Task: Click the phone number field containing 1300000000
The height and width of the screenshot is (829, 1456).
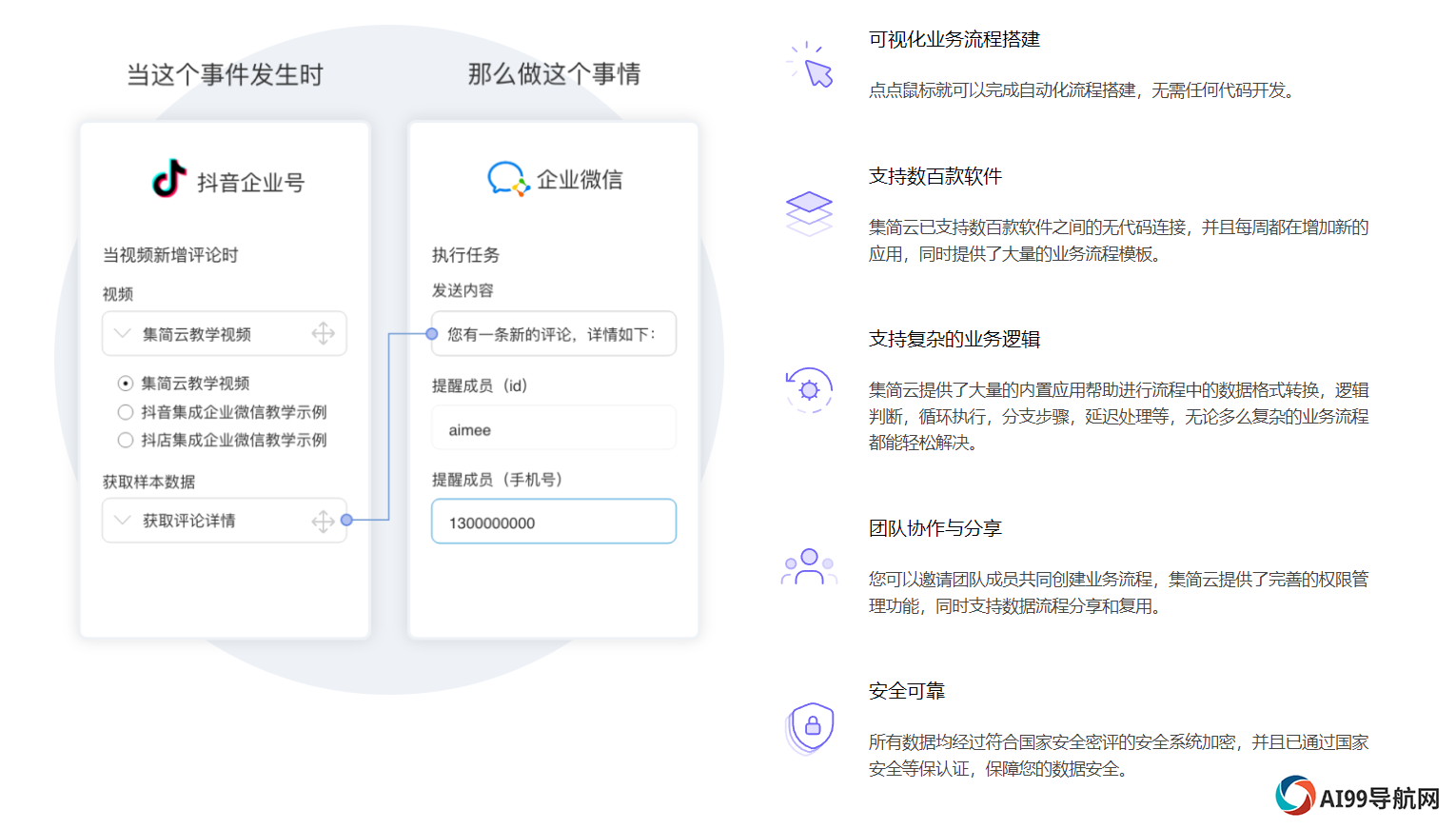Action: coord(554,522)
